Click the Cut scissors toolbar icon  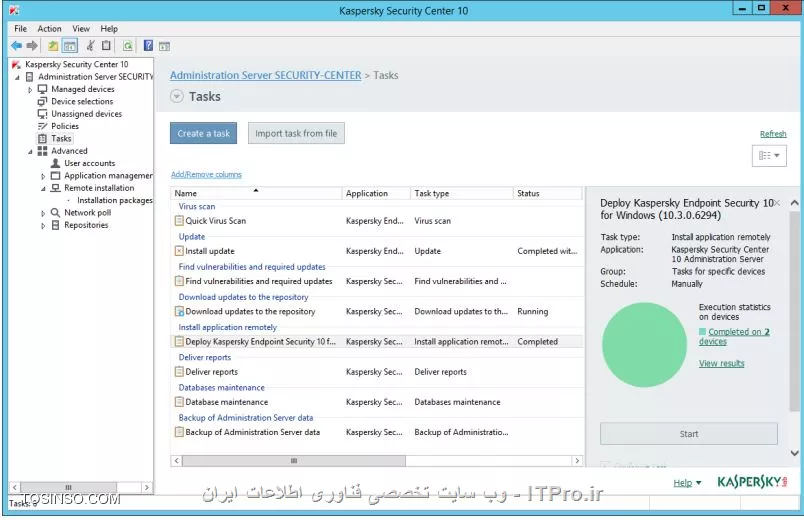(90, 46)
